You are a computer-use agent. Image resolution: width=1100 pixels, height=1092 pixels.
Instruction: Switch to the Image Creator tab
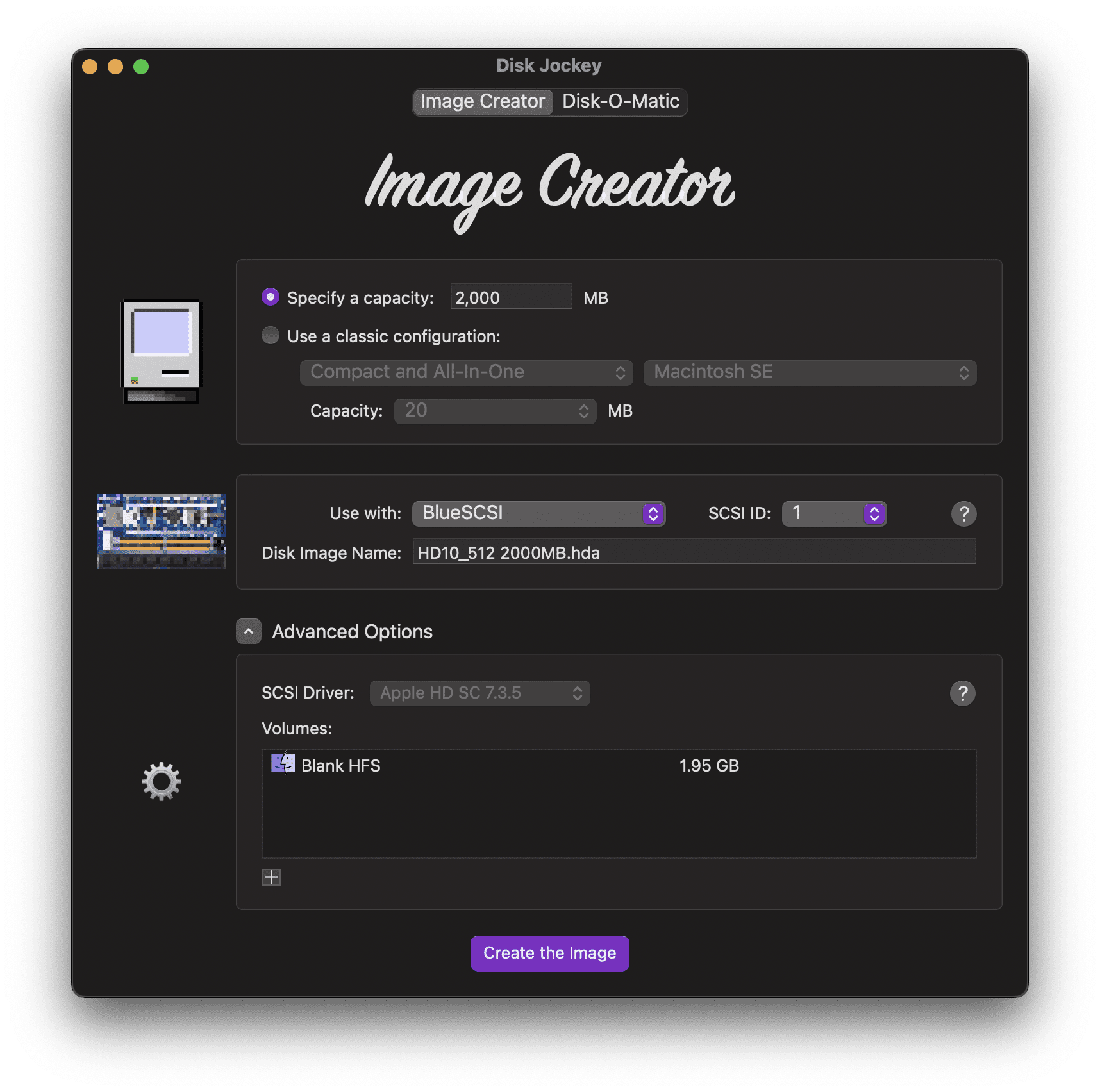click(x=483, y=101)
